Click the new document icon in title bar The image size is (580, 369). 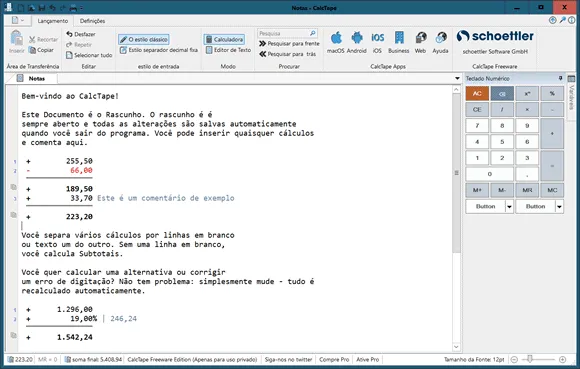(x=21, y=7)
